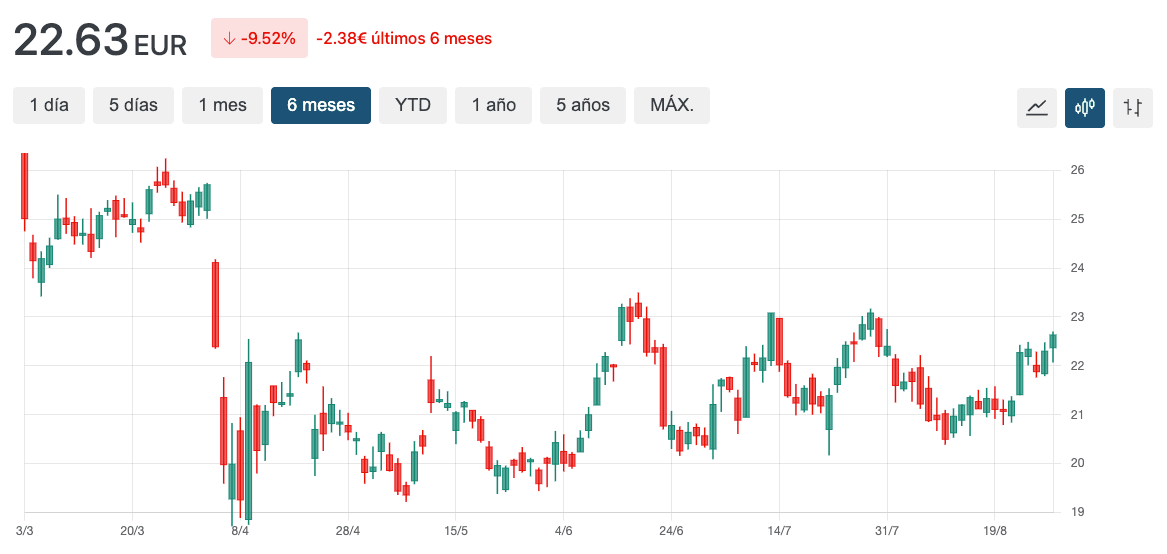The image size is (1167, 554).
Task: Show year-to-date with YTD
Action: point(412,105)
